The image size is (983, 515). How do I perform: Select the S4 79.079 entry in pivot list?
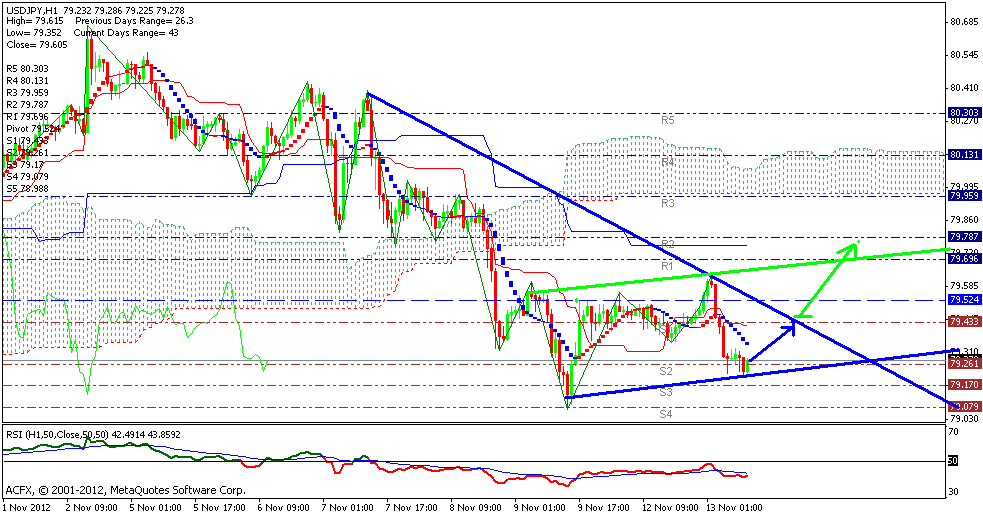pyautogui.click(x=27, y=176)
